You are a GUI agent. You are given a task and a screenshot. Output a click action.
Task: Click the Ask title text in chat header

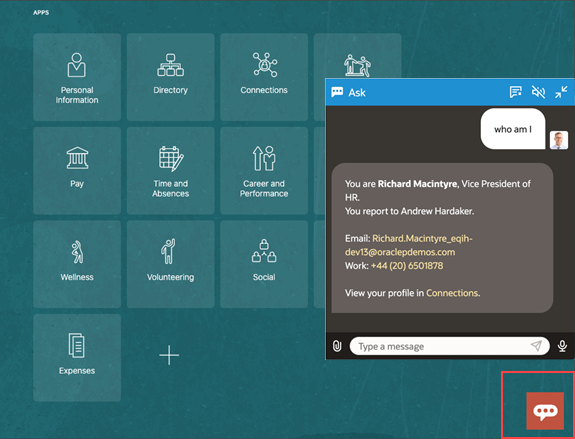pos(357,92)
